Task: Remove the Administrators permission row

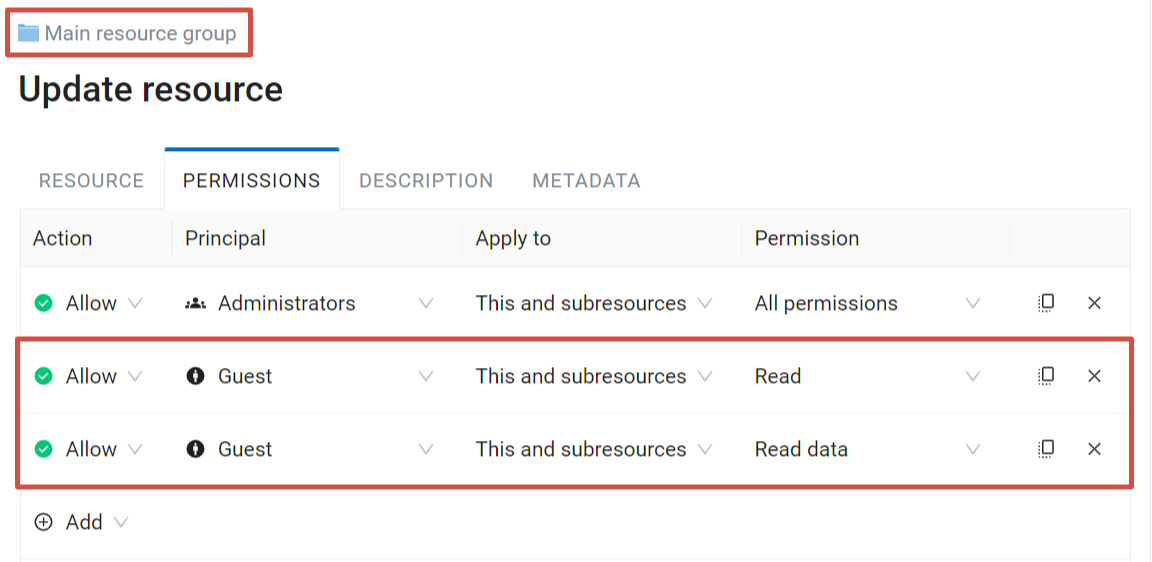Action: click(x=1094, y=303)
